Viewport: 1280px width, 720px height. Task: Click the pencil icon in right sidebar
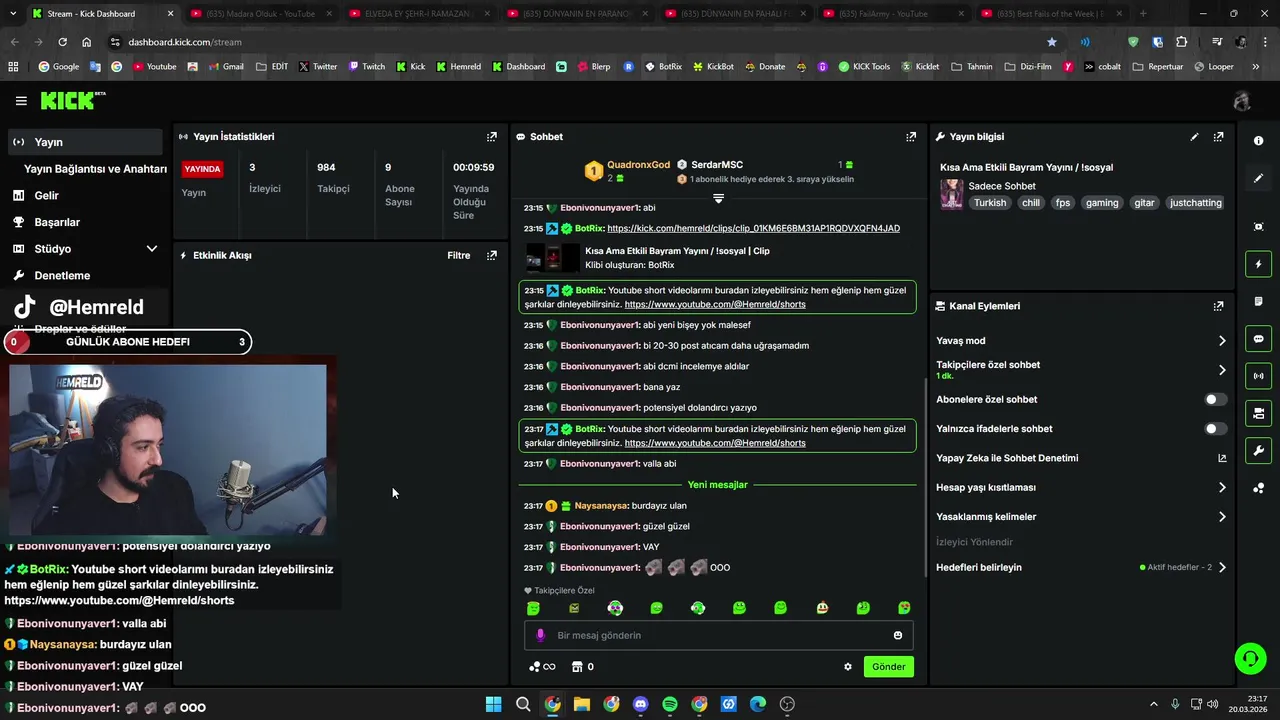click(x=1258, y=178)
